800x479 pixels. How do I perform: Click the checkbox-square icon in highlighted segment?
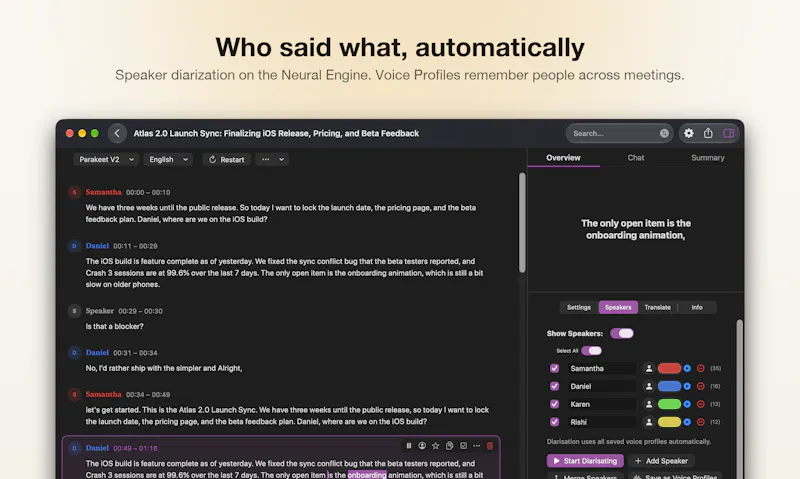463,446
